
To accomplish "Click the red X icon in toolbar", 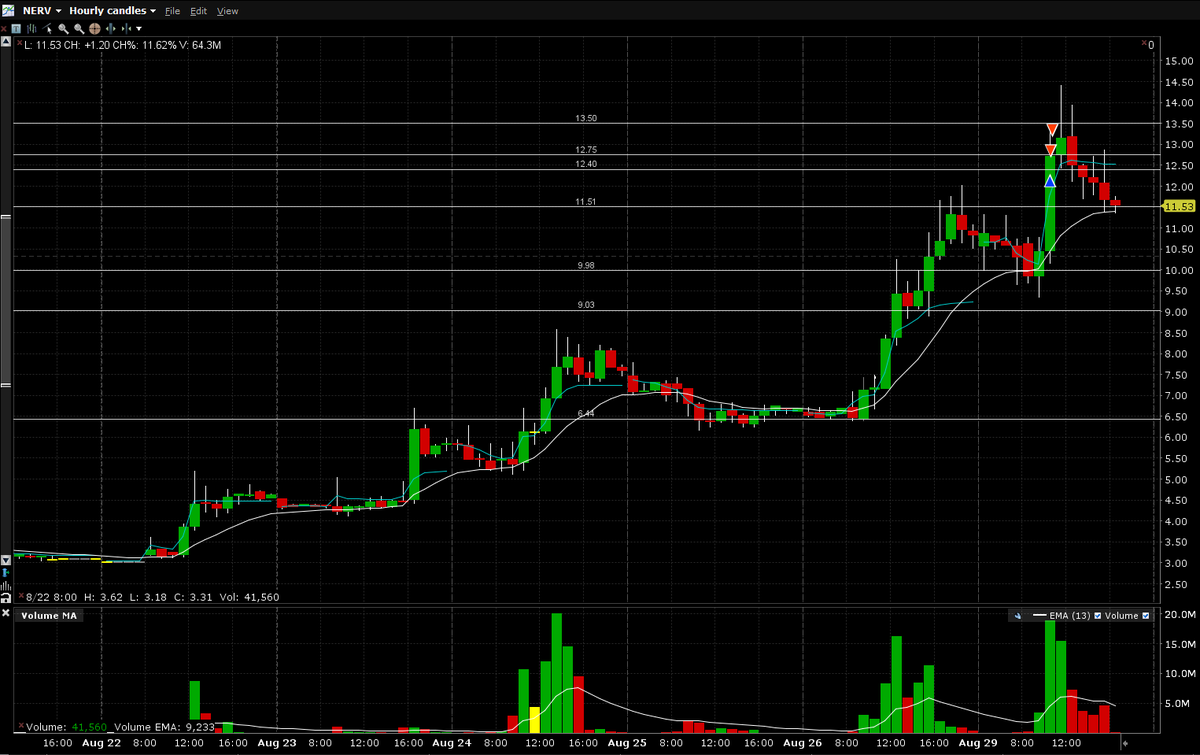I will point(4,29).
